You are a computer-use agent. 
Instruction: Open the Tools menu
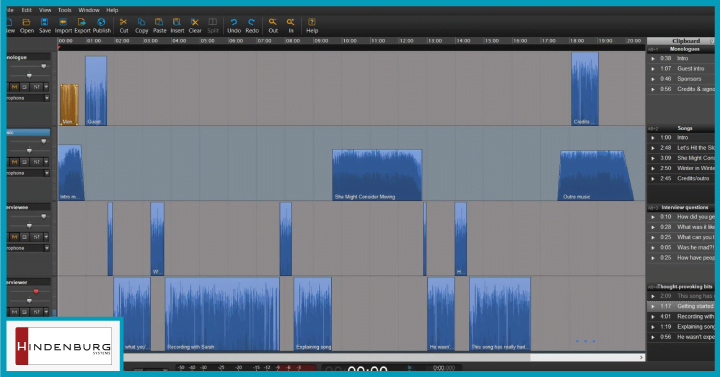65,10
